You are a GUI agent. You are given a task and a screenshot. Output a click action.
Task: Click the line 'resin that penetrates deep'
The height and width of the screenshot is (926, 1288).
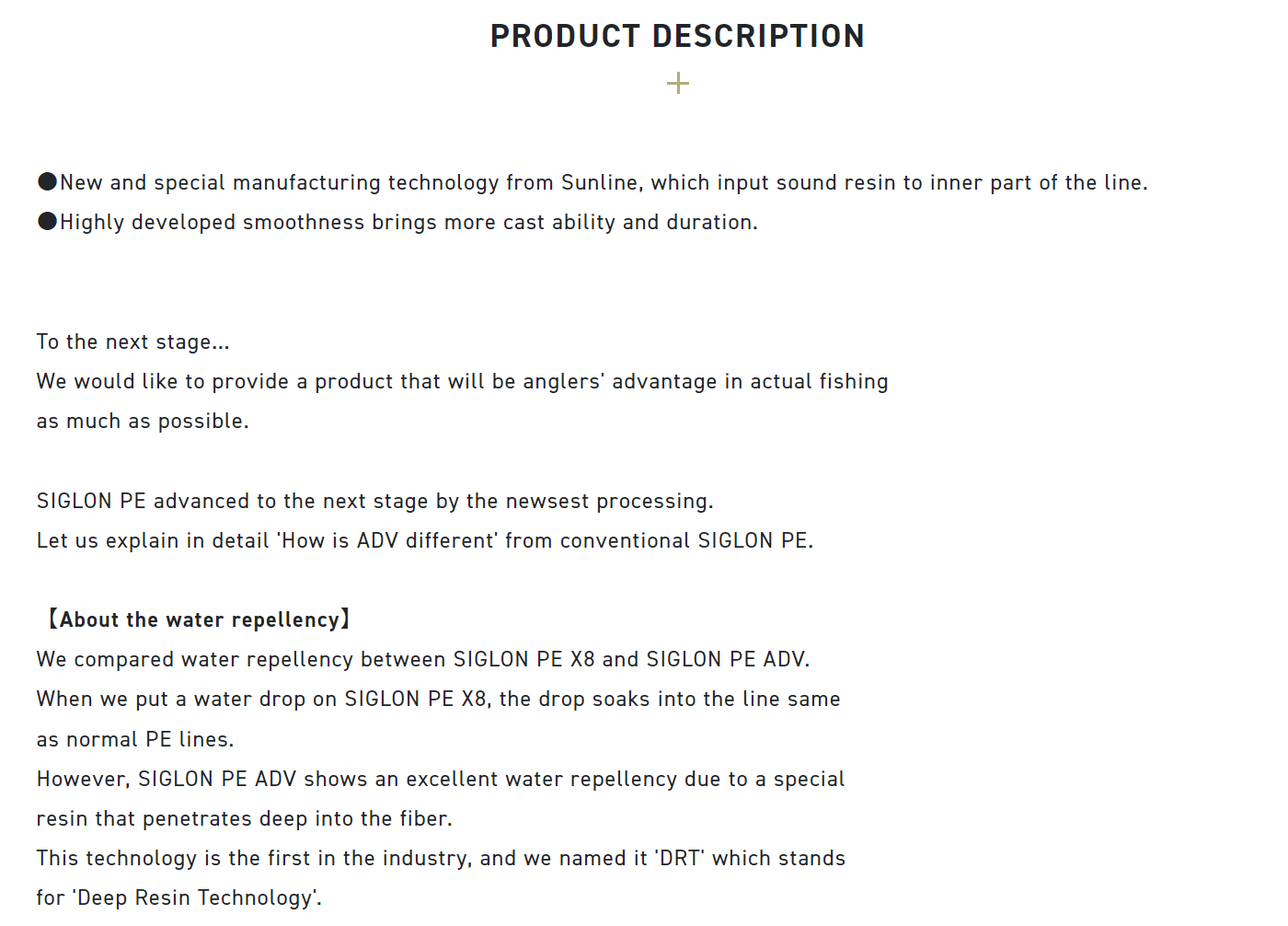(x=245, y=818)
